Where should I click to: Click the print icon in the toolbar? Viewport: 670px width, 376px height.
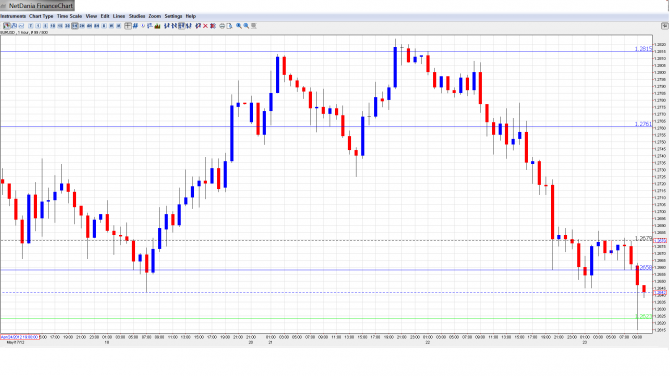coord(222,26)
